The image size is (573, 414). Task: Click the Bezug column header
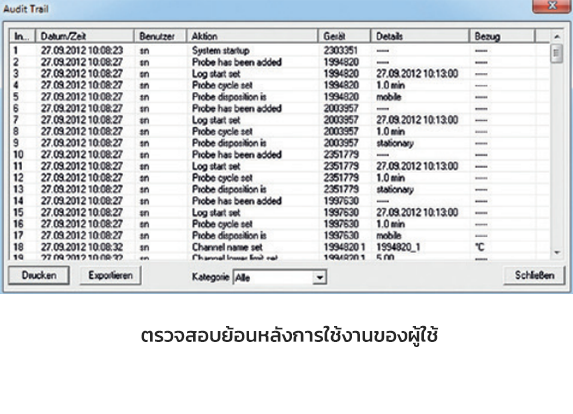coord(502,36)
